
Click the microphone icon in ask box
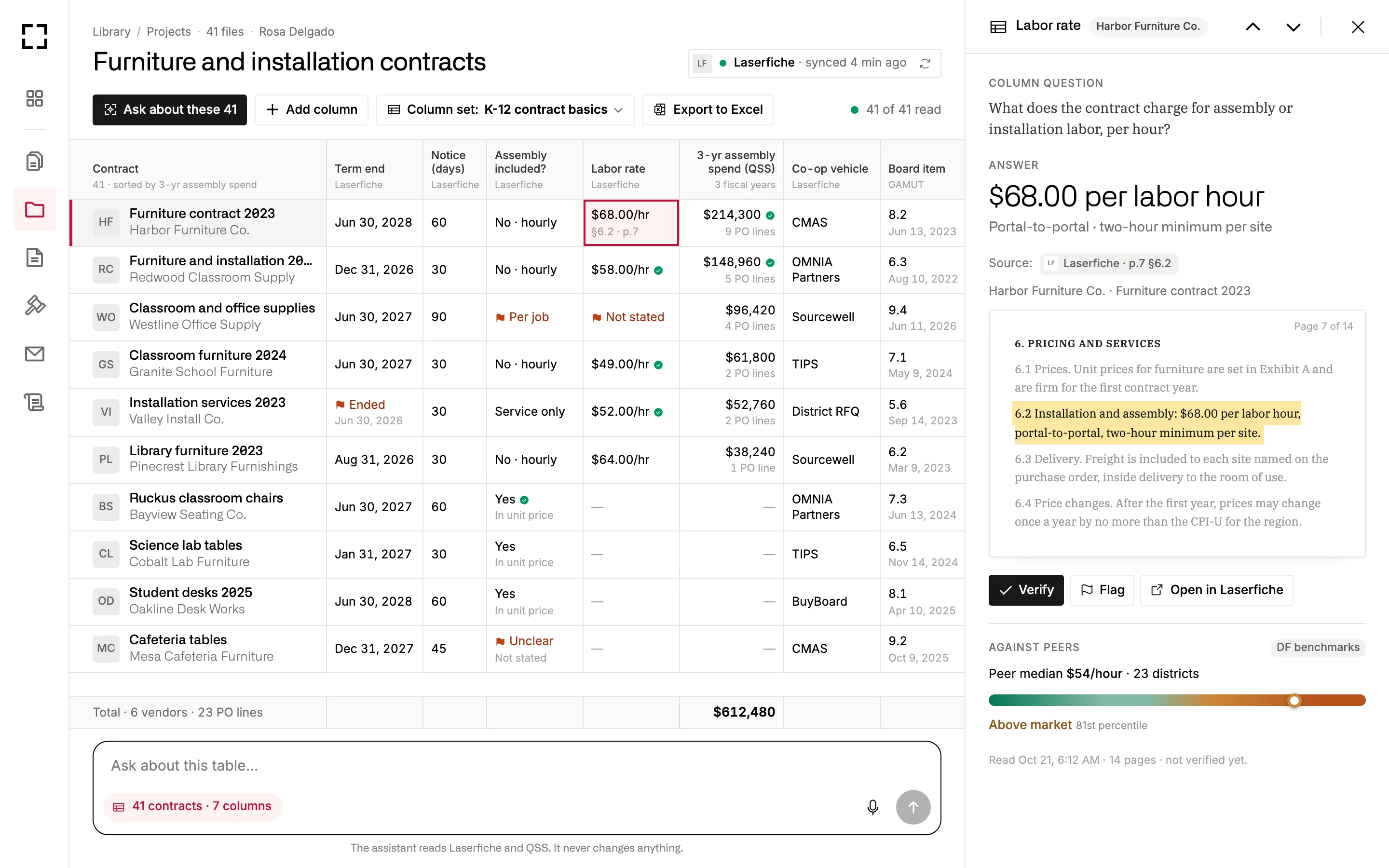(872, 807)
